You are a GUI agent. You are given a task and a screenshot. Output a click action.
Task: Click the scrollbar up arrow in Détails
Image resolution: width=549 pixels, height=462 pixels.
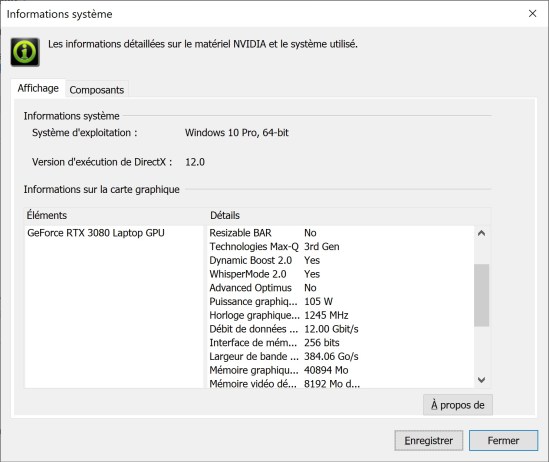pos(481,233)
